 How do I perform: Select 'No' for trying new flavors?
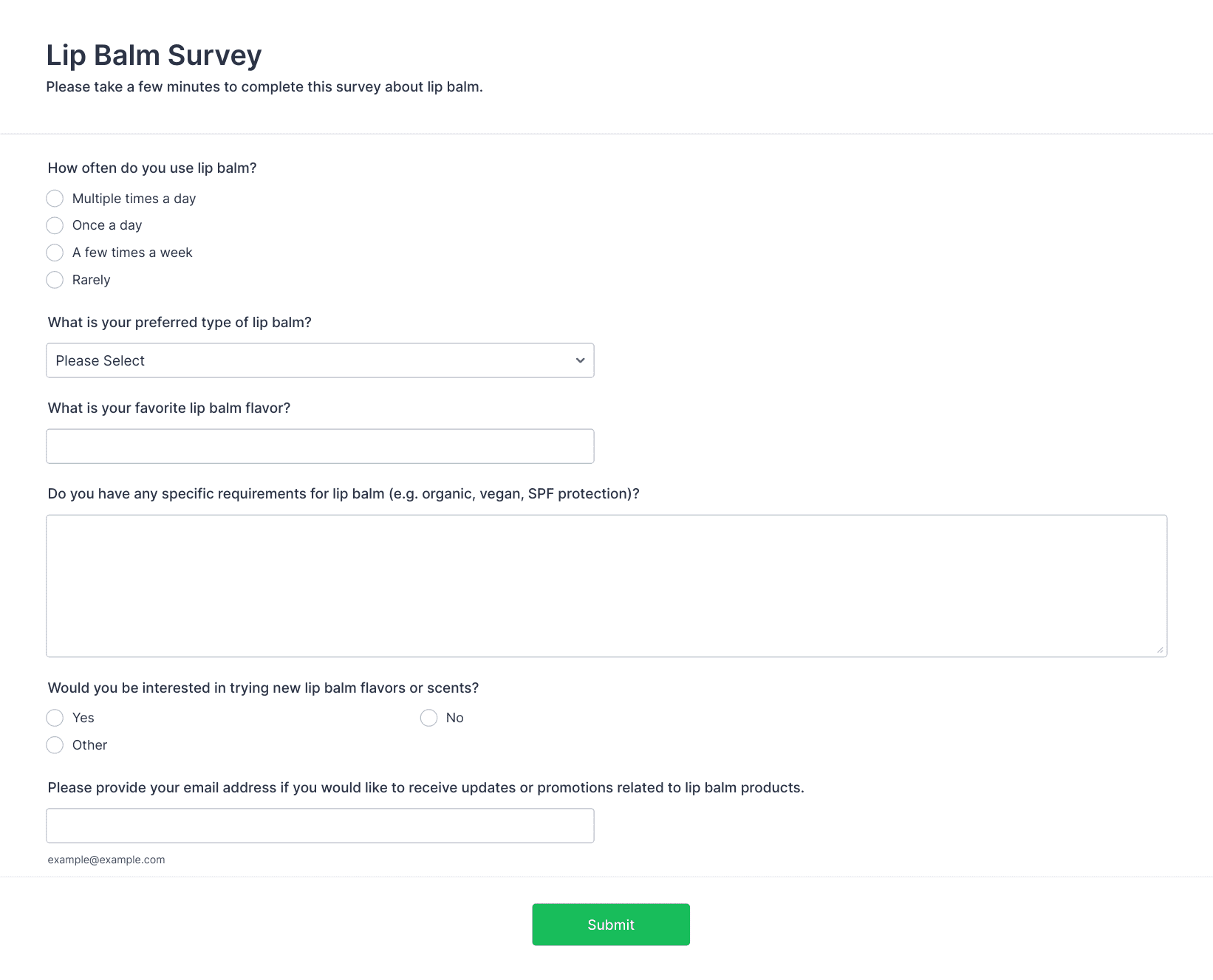tap(428, 718)
